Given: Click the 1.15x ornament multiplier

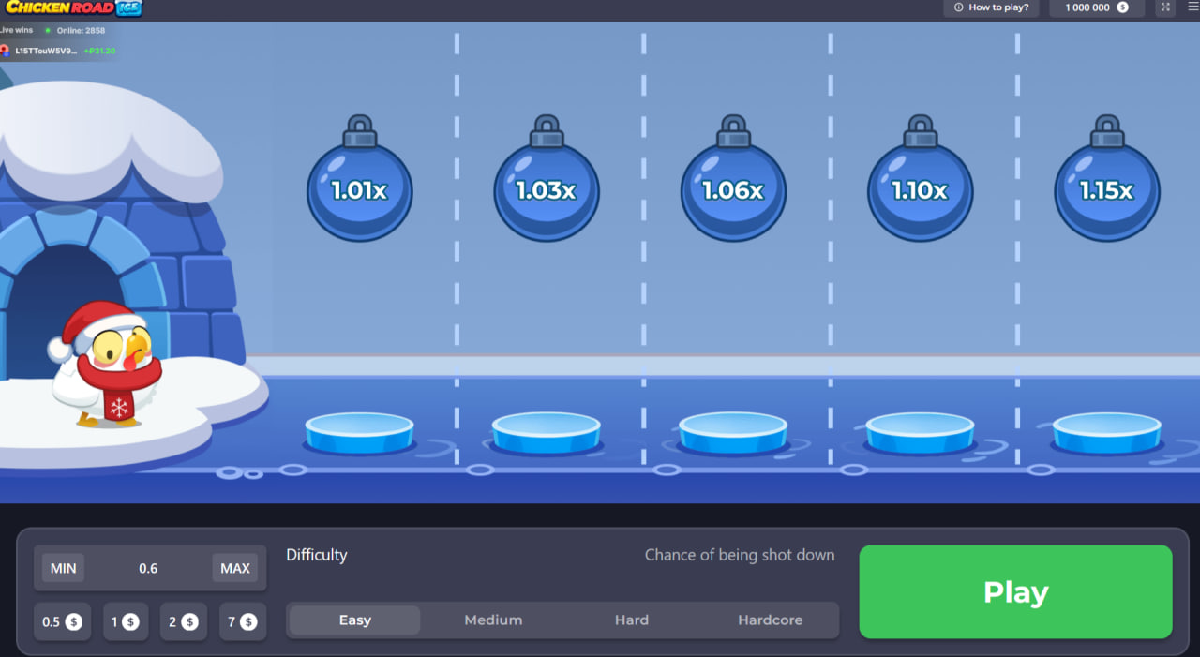Looking at the screenshot, I should point(1107,190).
